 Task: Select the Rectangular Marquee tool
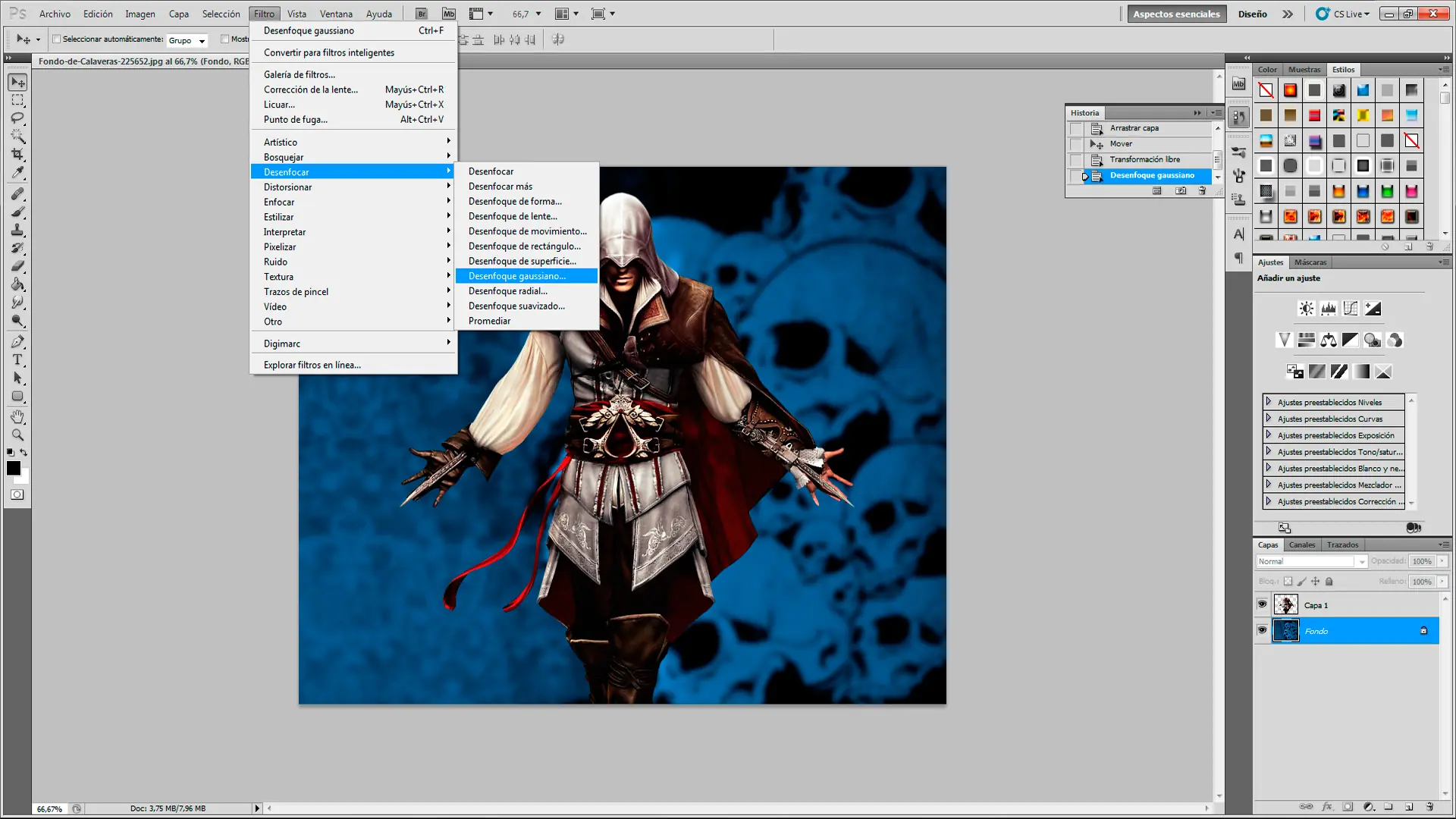pyautogui.click(x=17, y=100)
